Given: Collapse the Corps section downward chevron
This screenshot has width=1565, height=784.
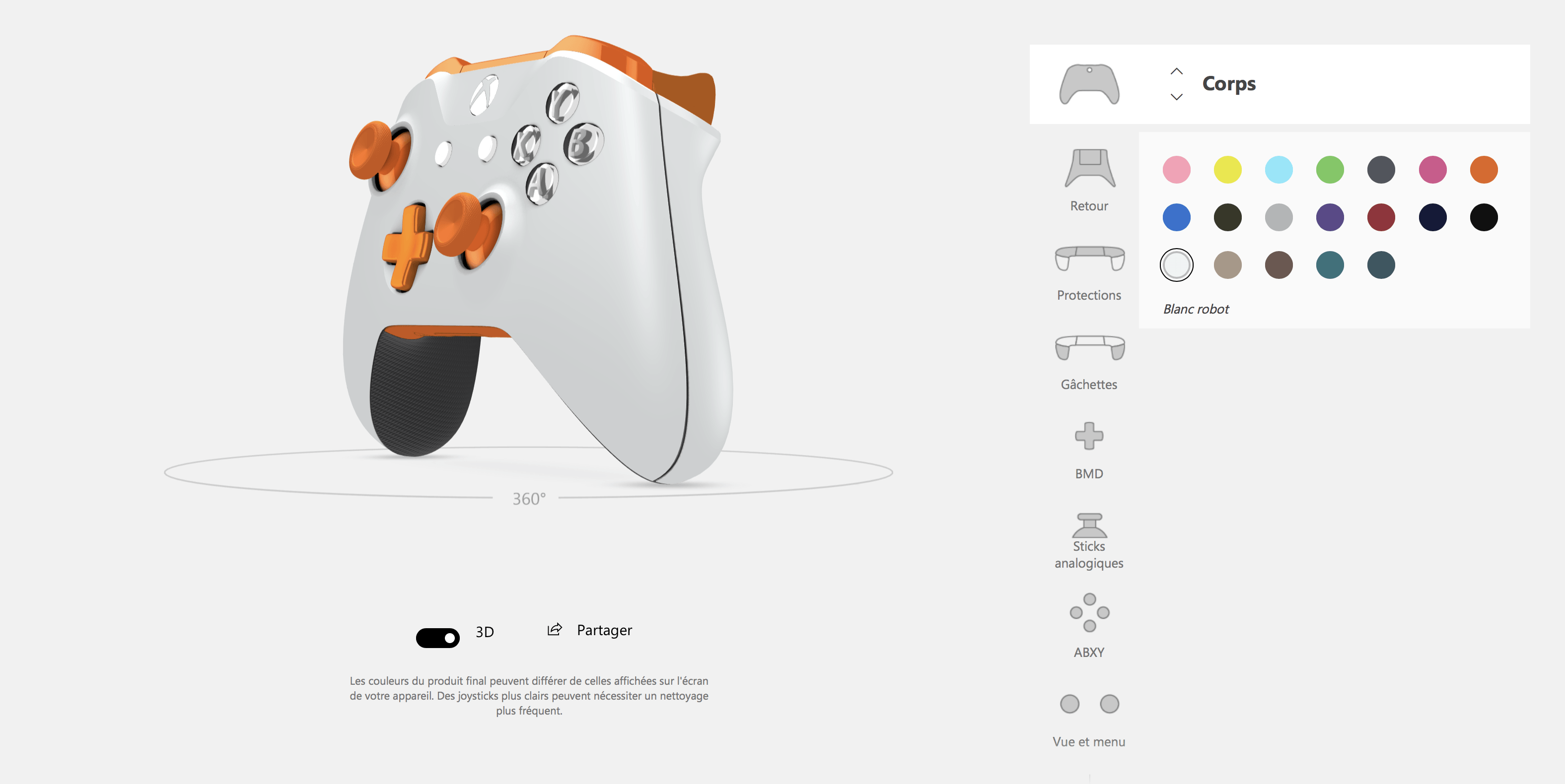Looking at the screenshot, I should click(x=1176, y=96).
